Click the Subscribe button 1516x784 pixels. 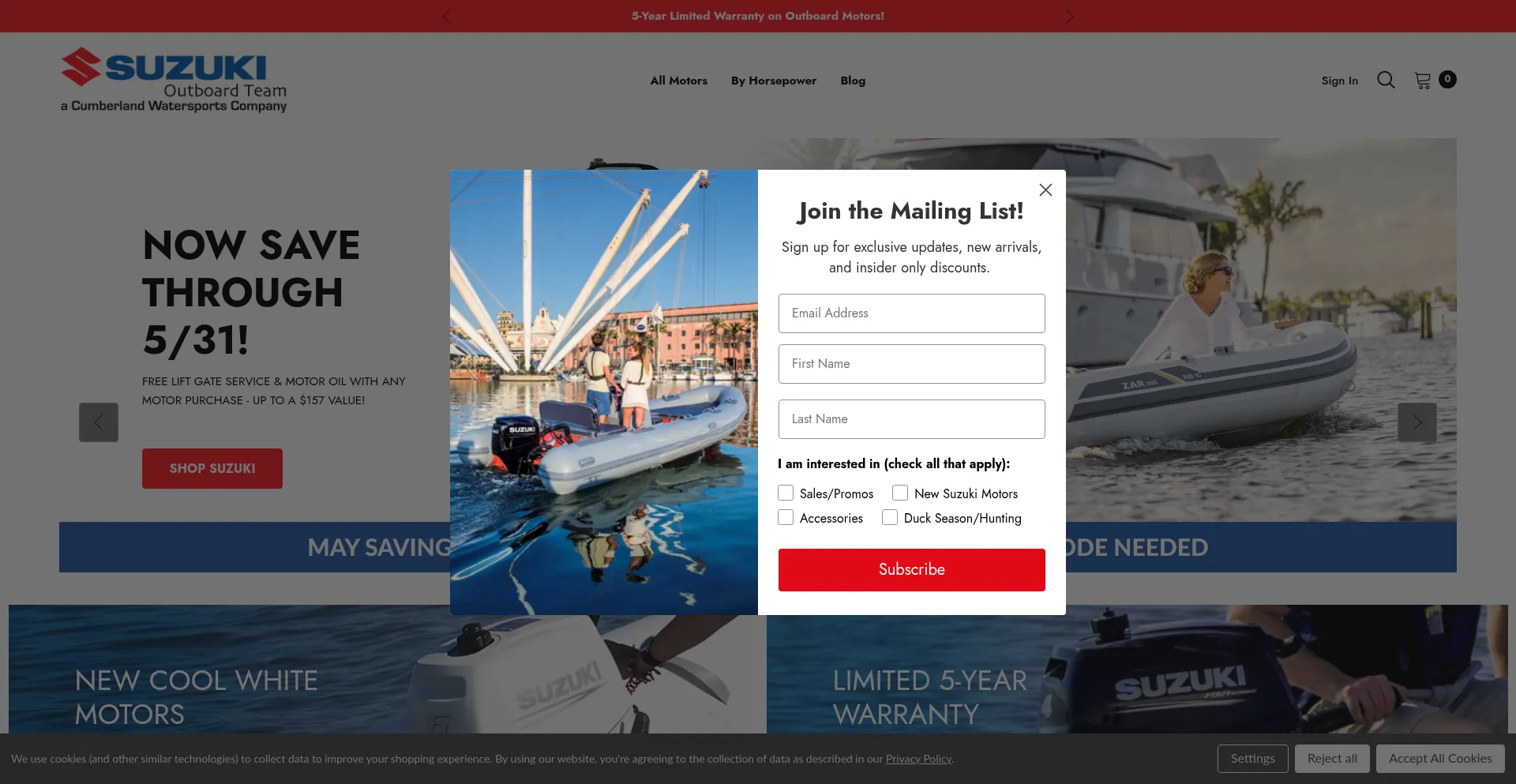(x=912, y=570)
